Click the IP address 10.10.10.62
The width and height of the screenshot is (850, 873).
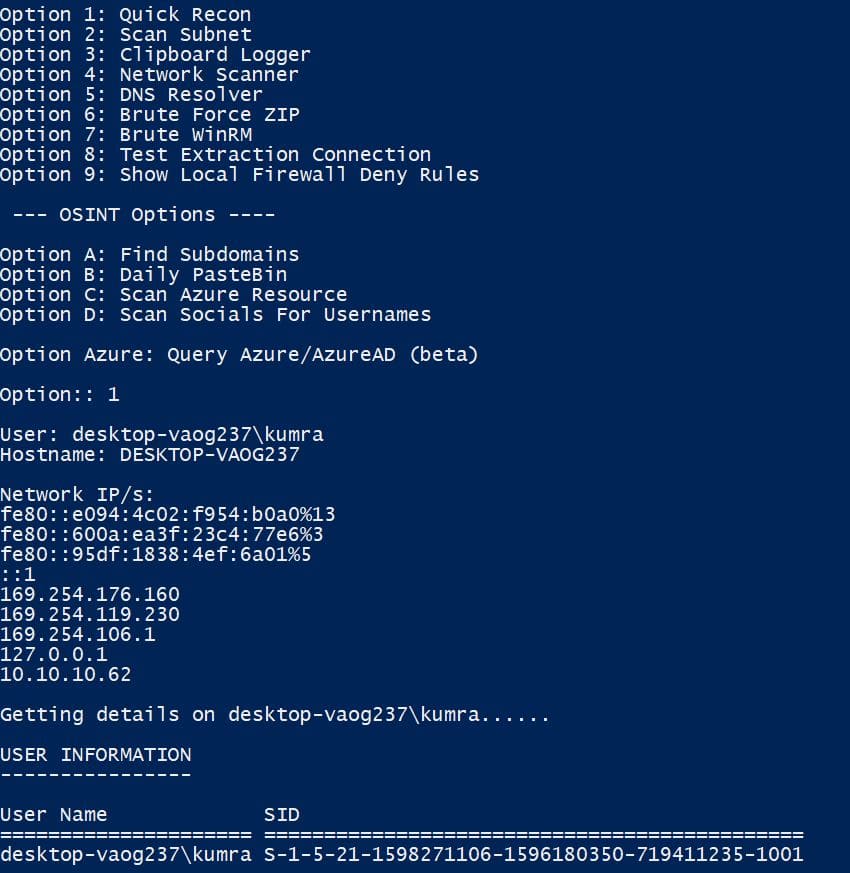coord(66,675)
